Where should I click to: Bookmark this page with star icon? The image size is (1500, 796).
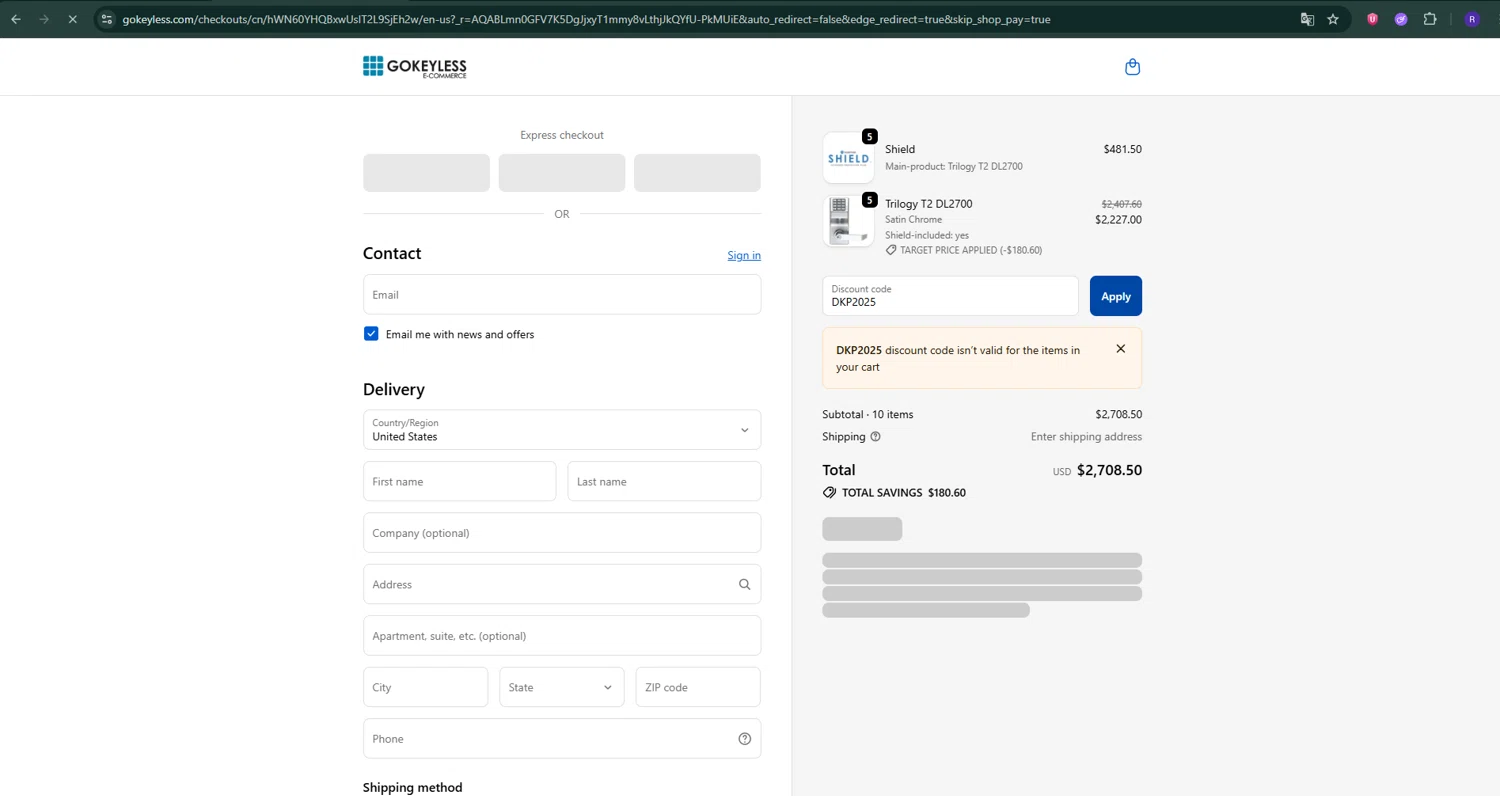point(1333,19)
